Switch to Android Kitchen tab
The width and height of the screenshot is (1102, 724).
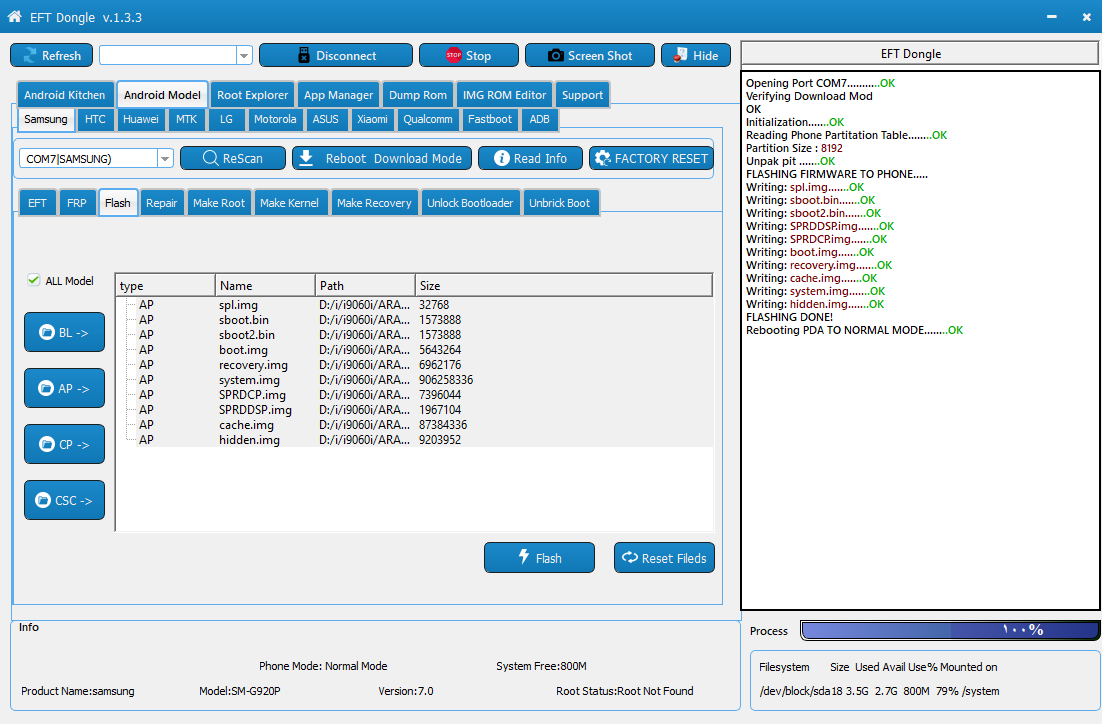coord(65,95)
